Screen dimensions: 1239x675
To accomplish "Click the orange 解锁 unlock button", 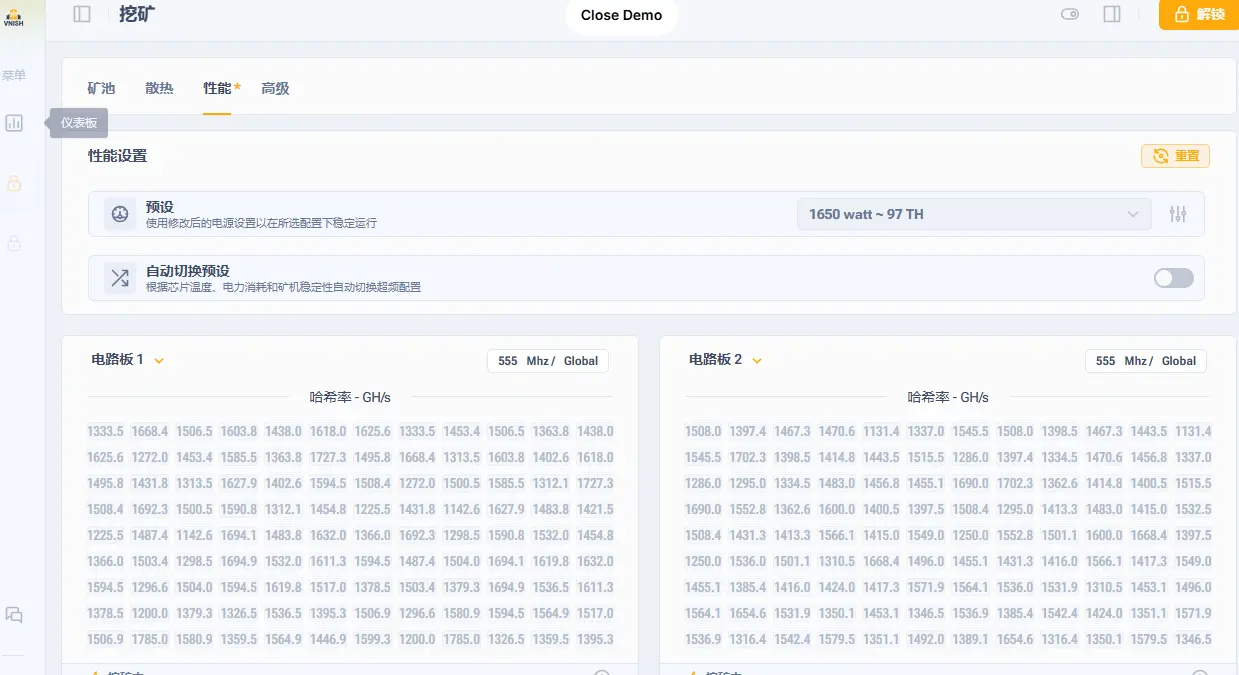I will pos(1198,15).
